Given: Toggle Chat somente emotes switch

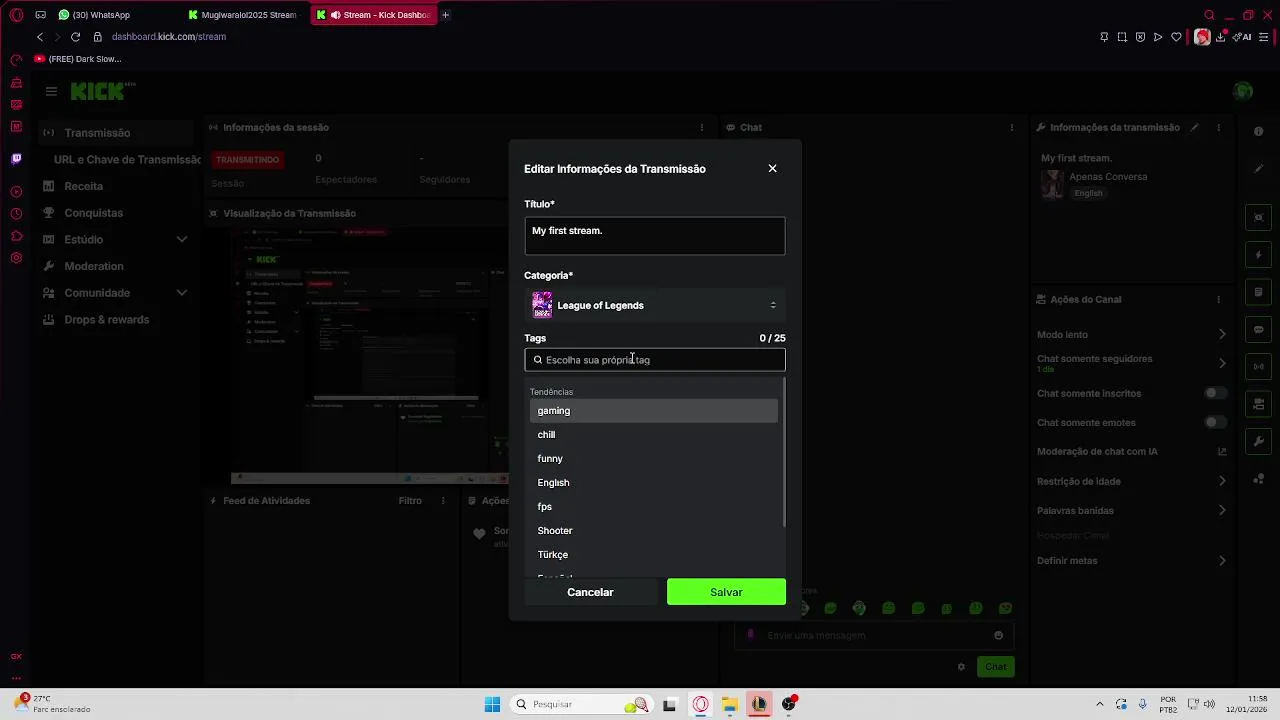Looking at the screenshot, I should [x=1215, y=423].
